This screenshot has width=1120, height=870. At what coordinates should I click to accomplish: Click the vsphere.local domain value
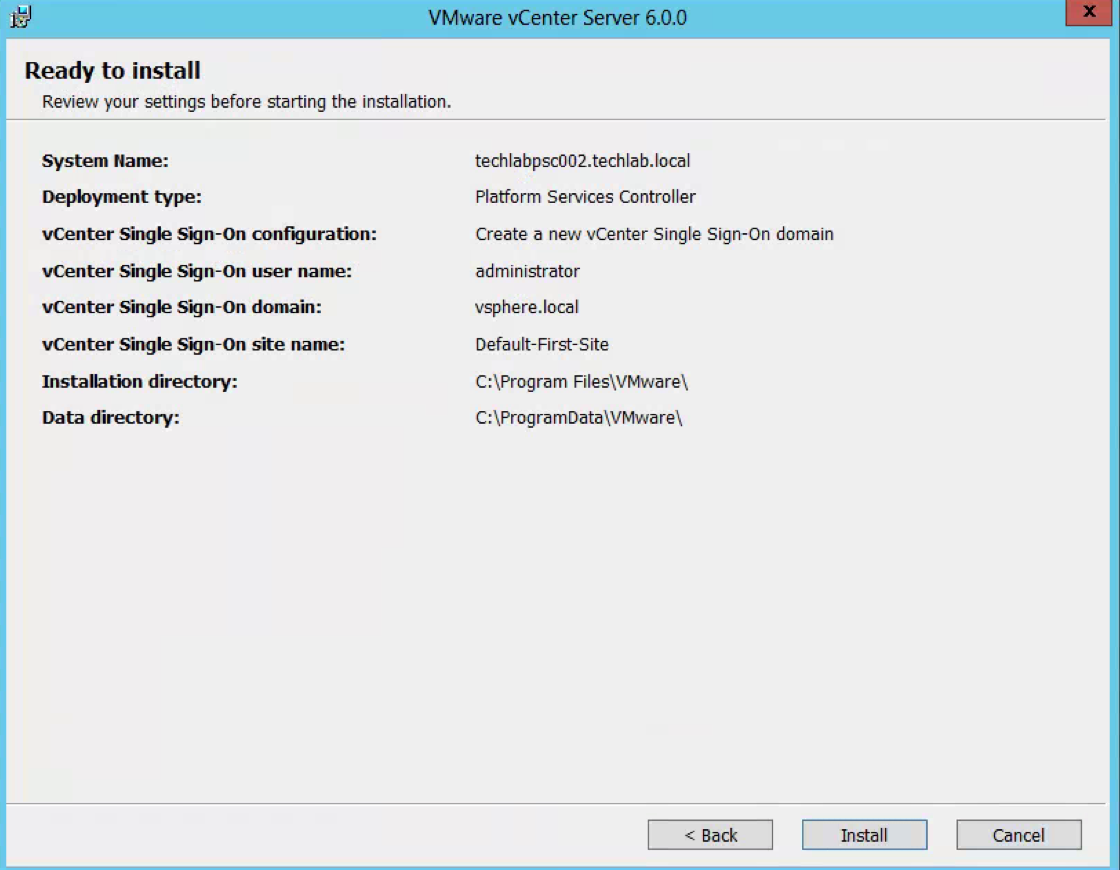[x=526, y=307]
